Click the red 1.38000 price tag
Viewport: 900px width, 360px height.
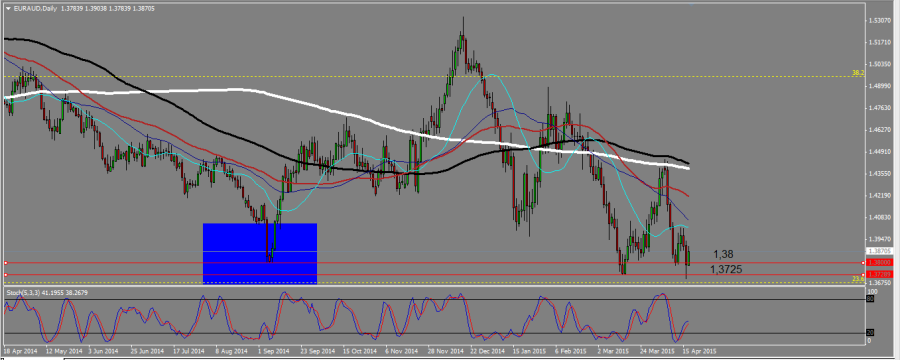coord(879,262)
